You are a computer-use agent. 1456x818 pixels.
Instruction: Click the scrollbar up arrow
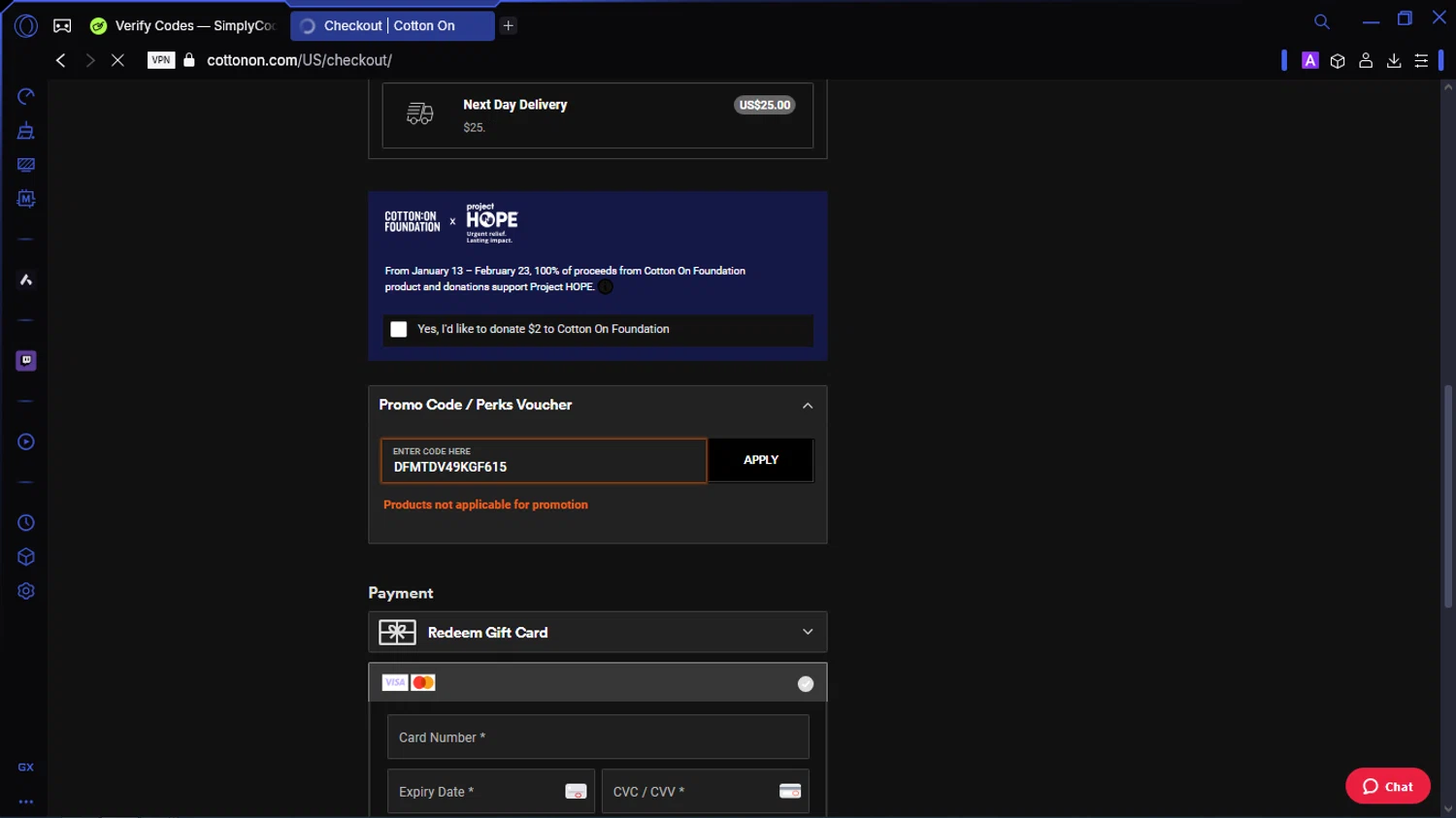pos(1448,87)
